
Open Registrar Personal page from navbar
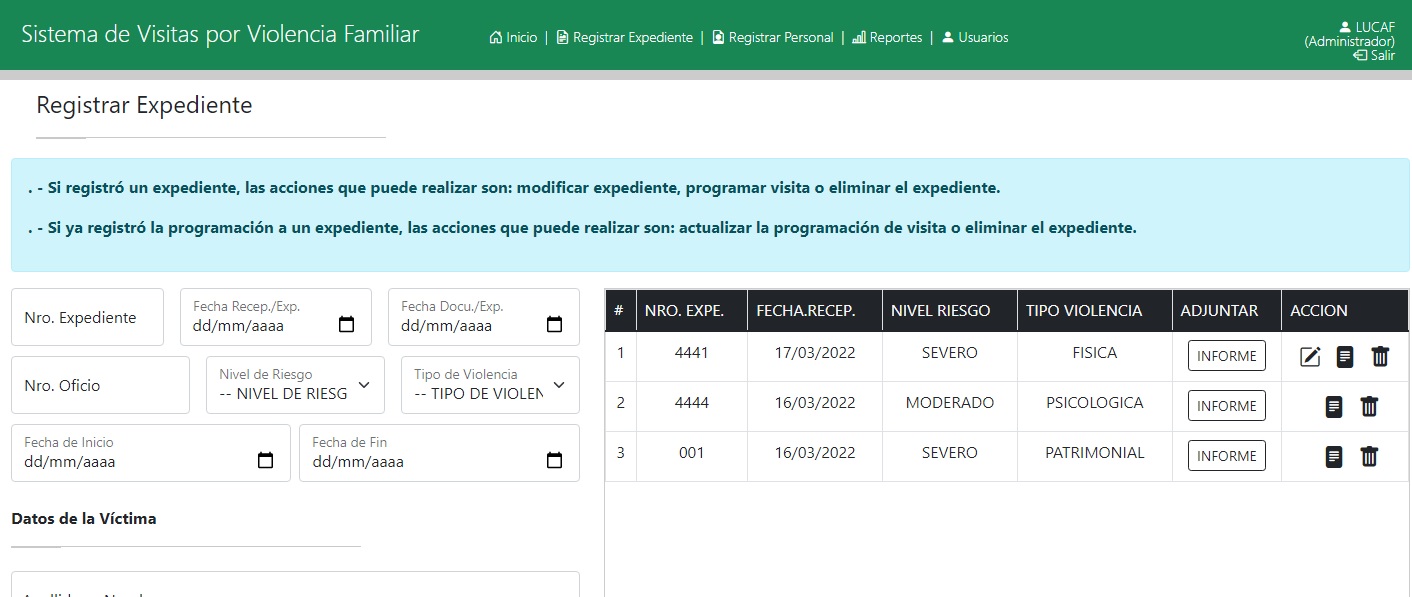point(772,38)
